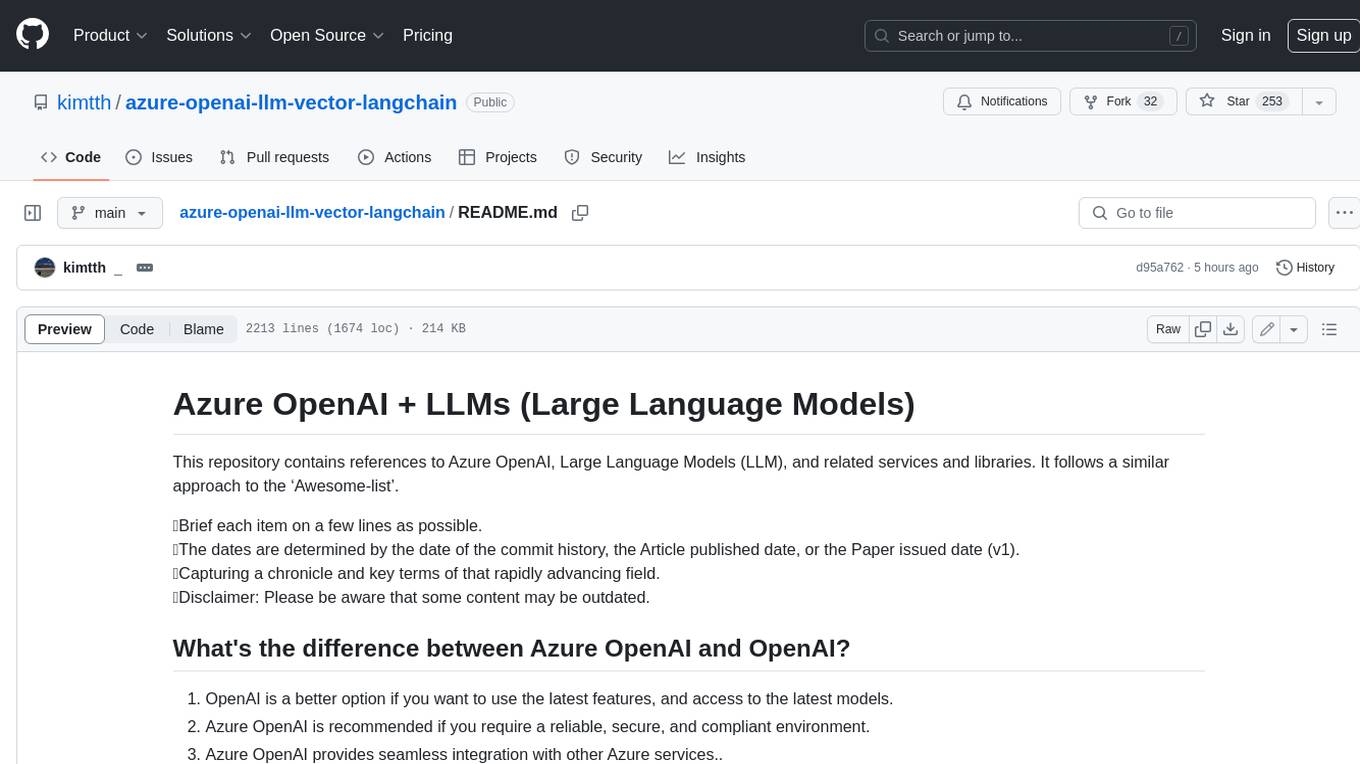Expand the Solutions menu
1360x764 pixels.
click(209, 35)
